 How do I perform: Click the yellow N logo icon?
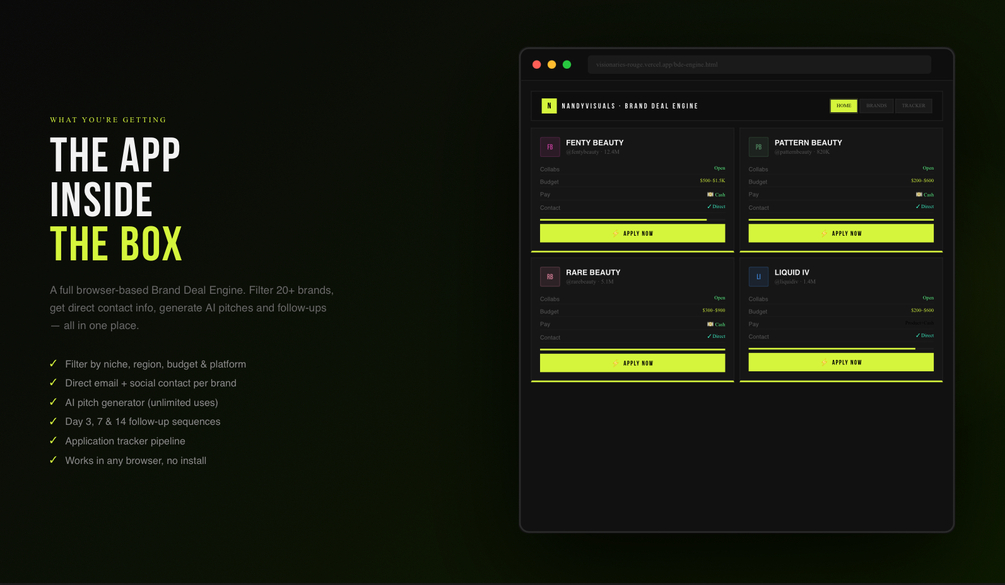tap(549, 106)
